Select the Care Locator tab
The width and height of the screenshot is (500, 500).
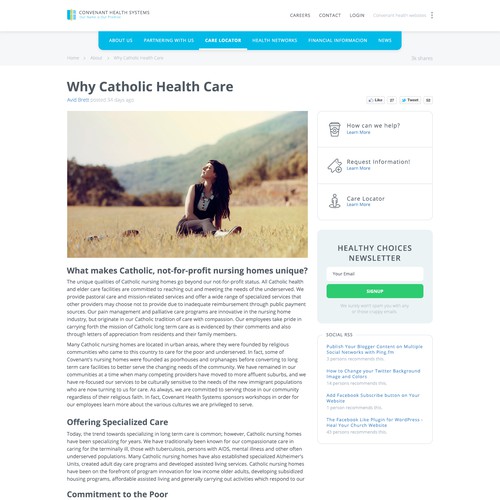point(223,40)
